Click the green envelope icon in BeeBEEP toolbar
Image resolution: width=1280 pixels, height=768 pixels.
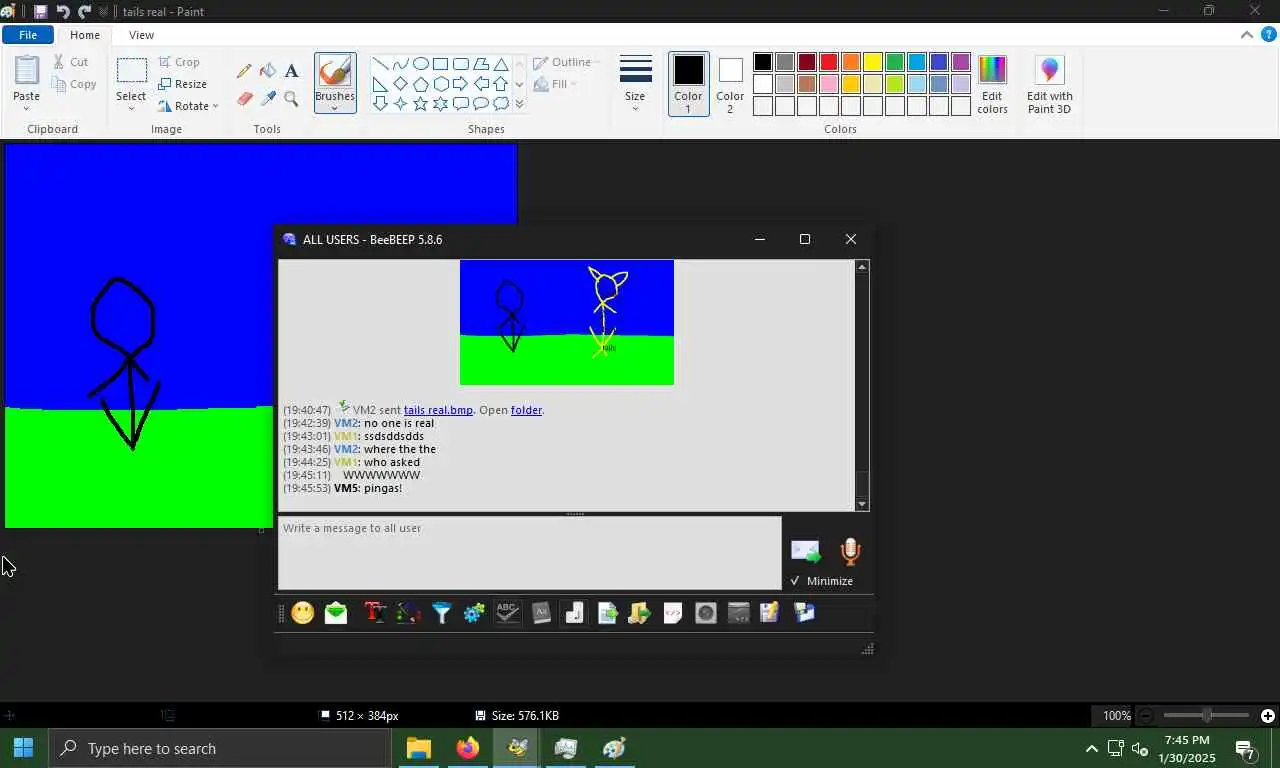[x=336, y=613]
